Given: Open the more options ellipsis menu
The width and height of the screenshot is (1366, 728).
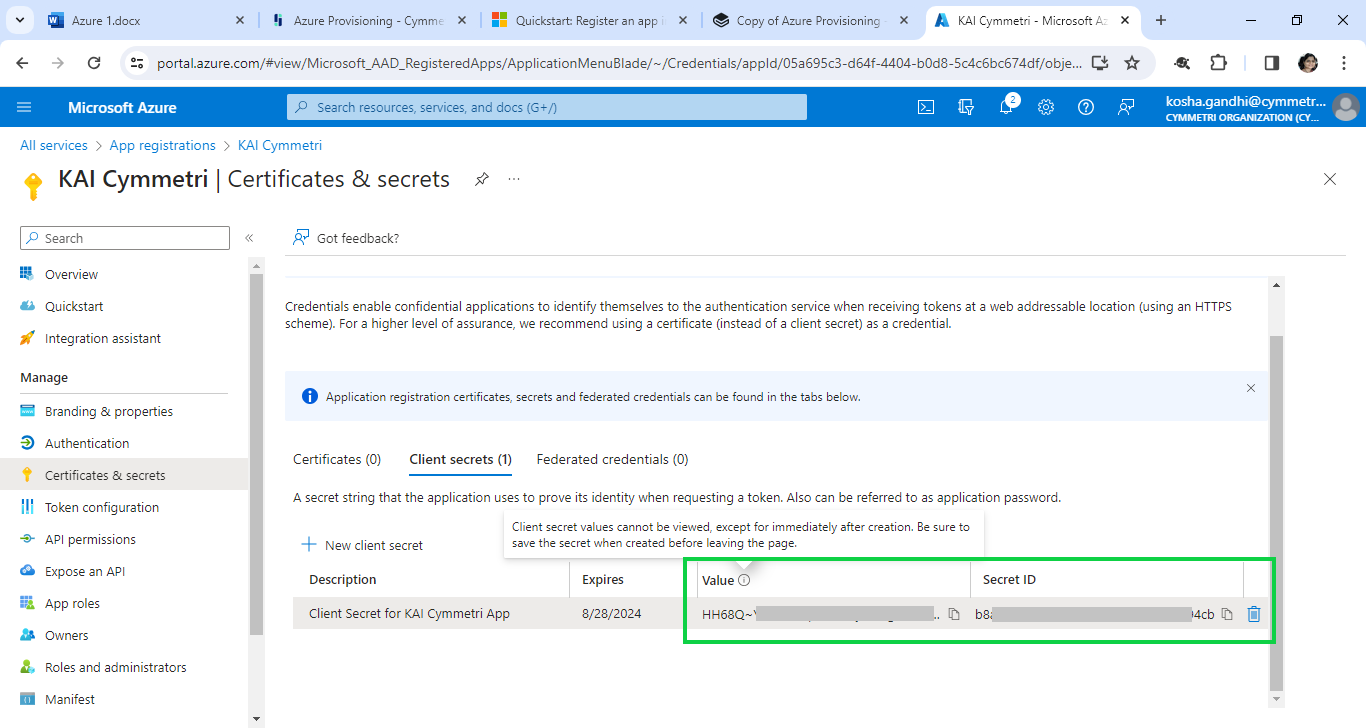Looking at the screenshot, I should [514, 179].
